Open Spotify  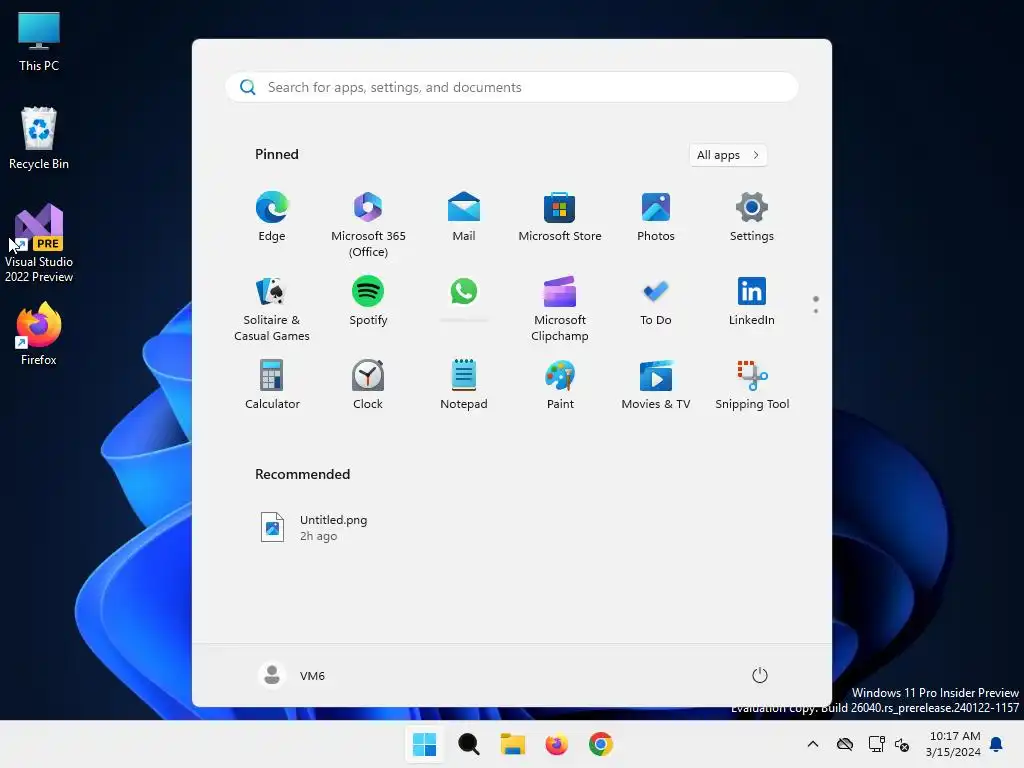368,300
